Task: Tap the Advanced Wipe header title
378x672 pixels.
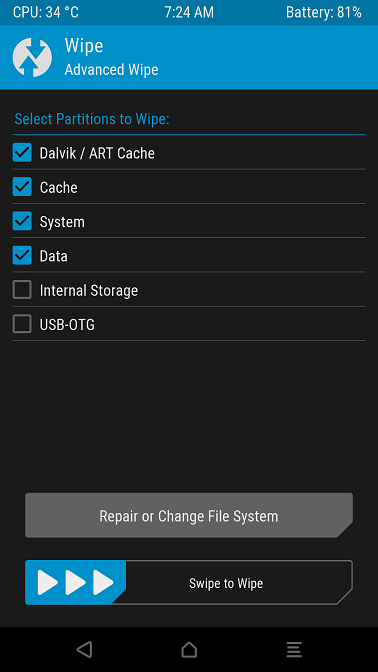Action: [x=111, y=70]
